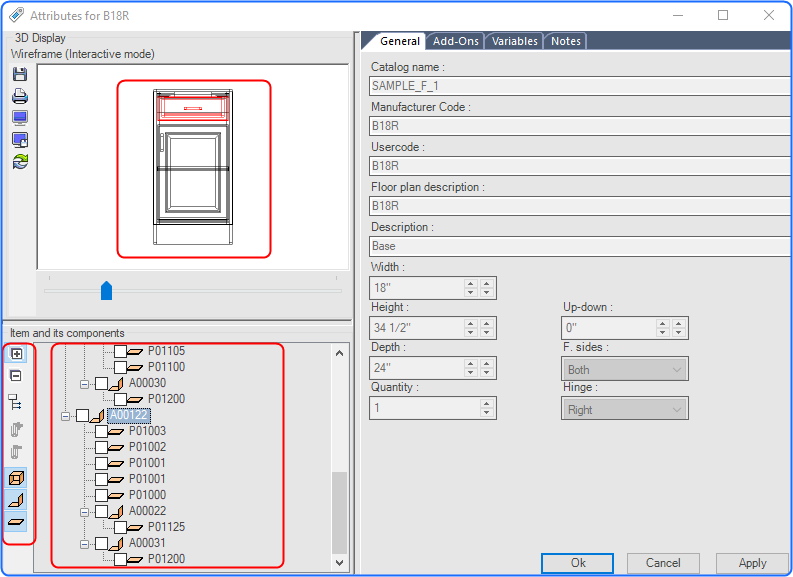Increase Up-down value with rightmost up arrow
This screenshot has height=577, width=793.
point(679,324)
